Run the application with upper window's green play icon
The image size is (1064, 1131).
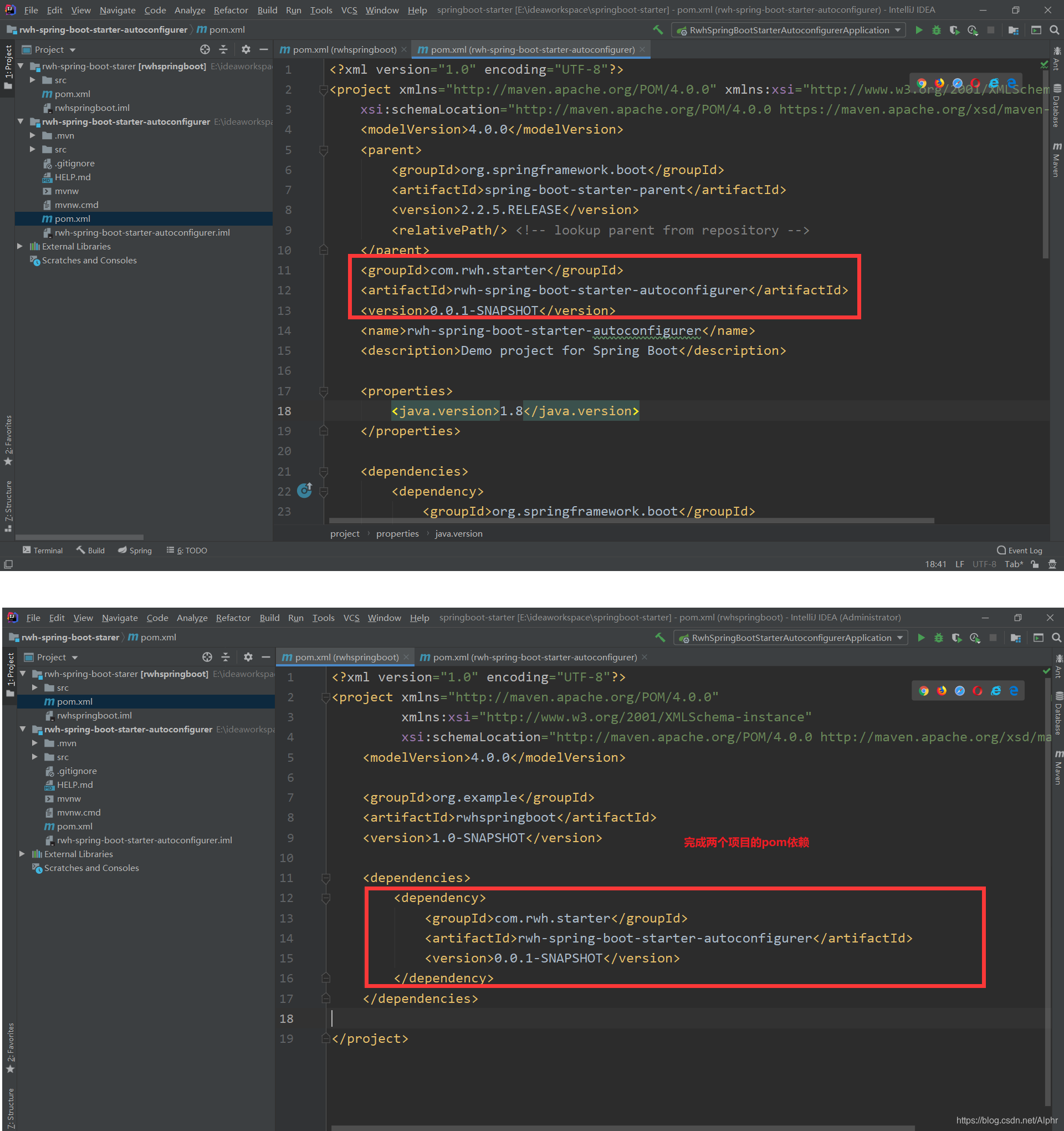pyautogui.click(x=919, y=30)
